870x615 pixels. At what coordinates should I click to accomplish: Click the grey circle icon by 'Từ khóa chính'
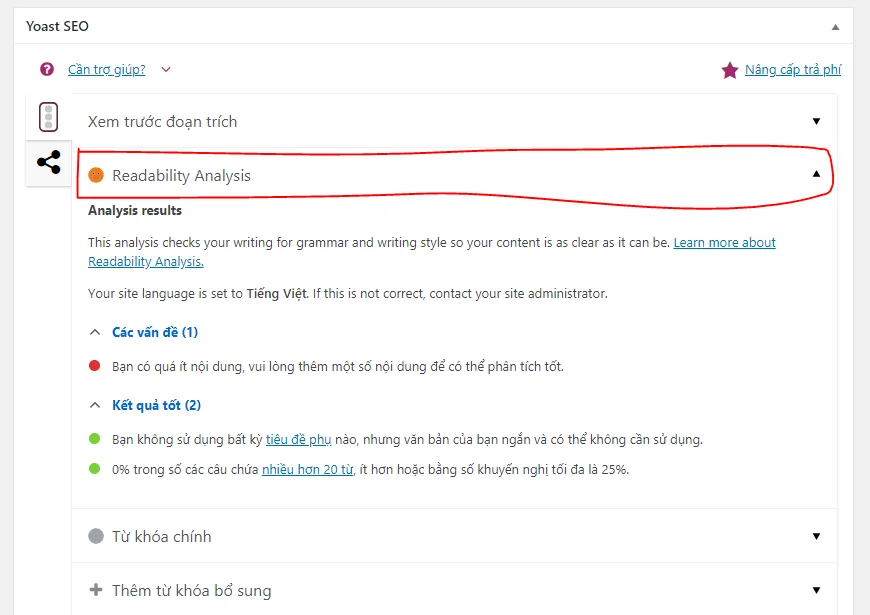coord(96,536)
